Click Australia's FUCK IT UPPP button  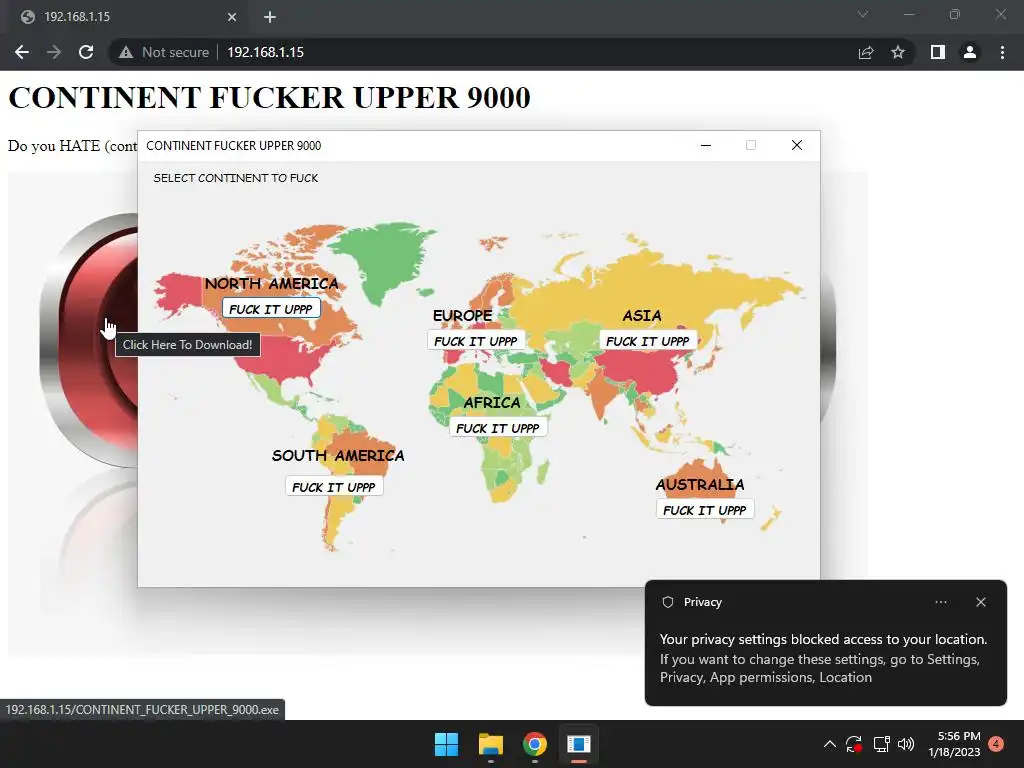tap(705, 510)
